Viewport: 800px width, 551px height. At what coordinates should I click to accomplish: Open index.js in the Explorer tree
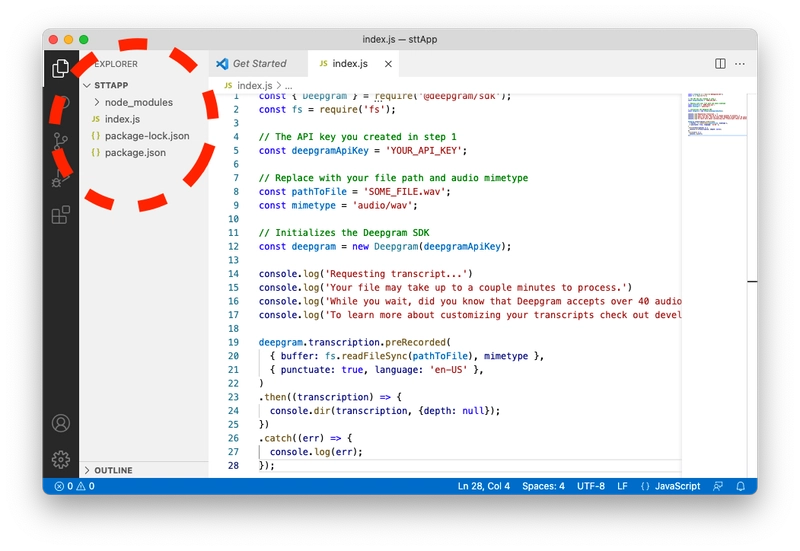pos(122,119)
